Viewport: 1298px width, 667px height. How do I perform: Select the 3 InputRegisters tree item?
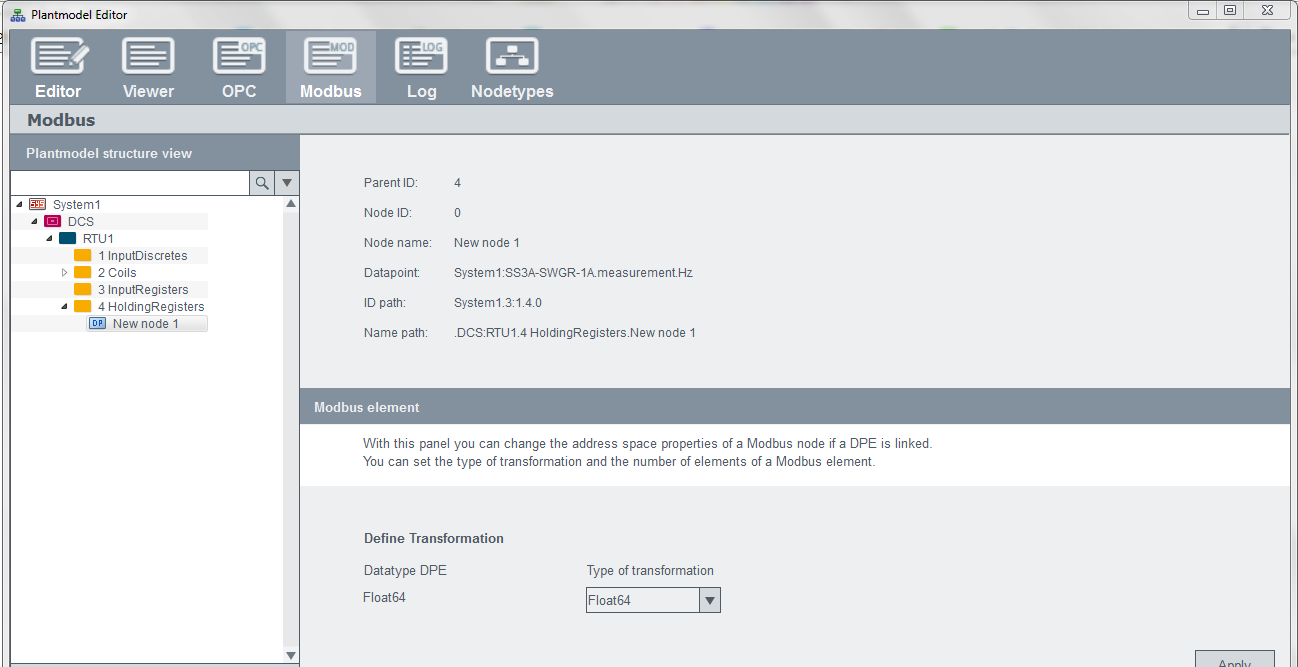tap(142, 290)
